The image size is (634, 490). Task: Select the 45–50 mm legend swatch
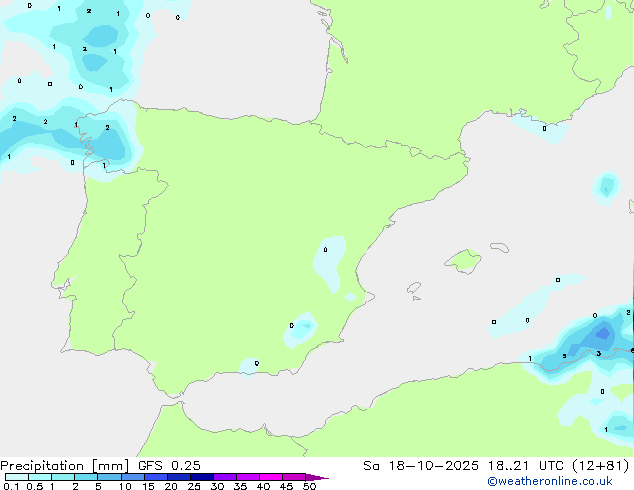point(294,477)
